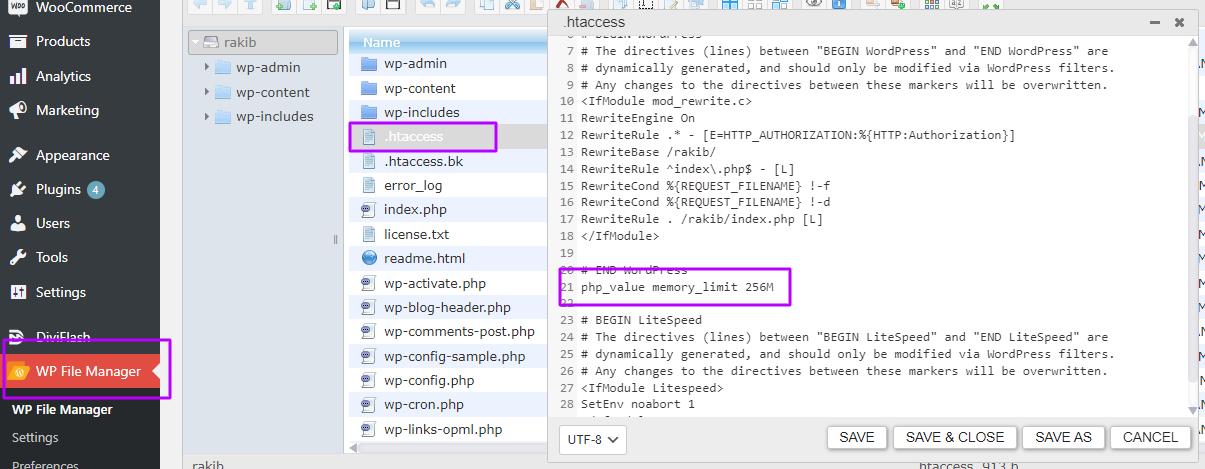This screenshot has width=1205, height=469.
Task: Expand the wp-admin tree node arrow
Action: (x=207, y=67)
